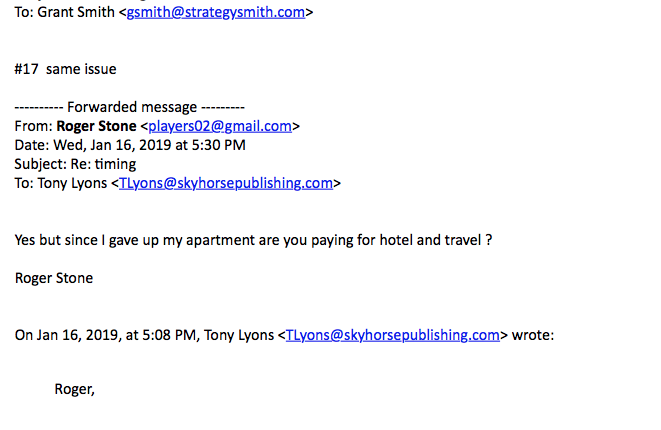Click the "Subject:" label
The height and width of the screenshot is (430, 661).
42,164
